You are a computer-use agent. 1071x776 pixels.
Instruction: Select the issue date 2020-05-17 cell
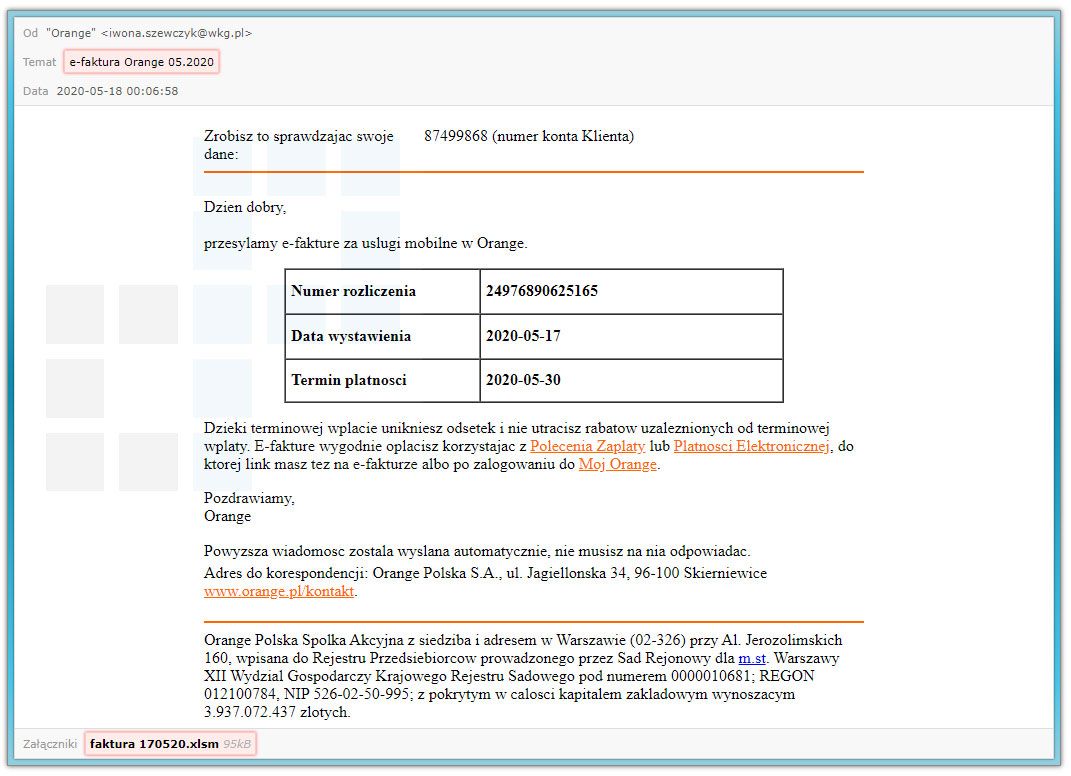(631, 336)
